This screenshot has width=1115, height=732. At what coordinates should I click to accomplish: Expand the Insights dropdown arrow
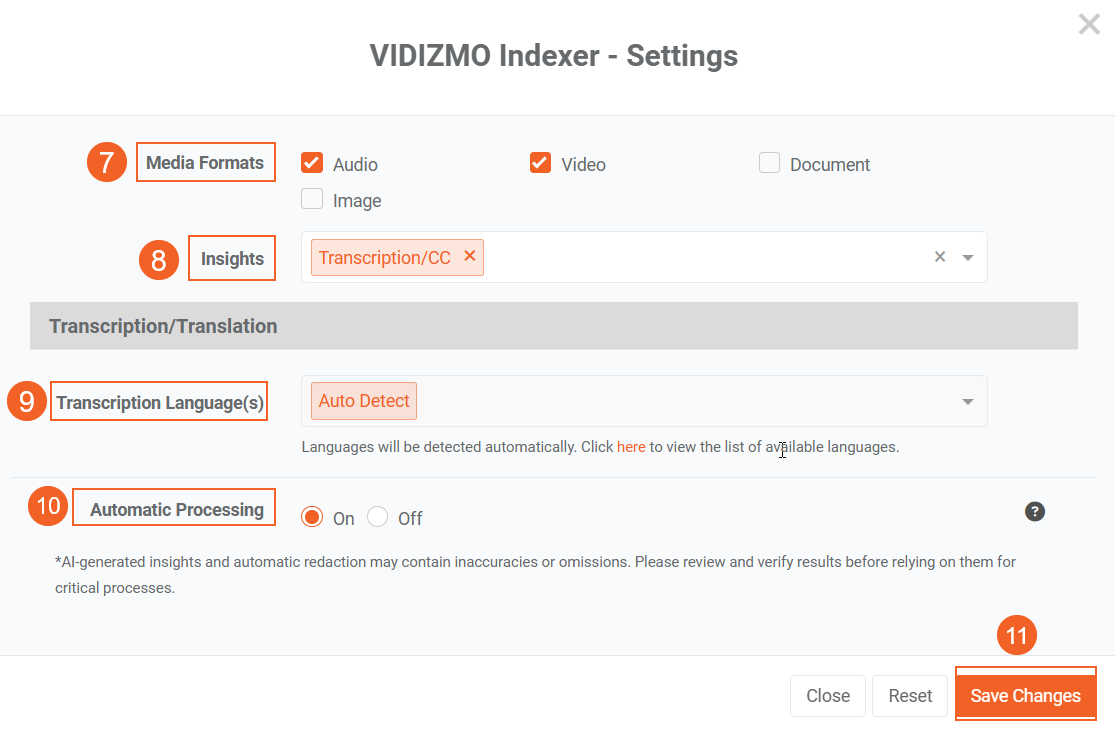click(x=968, y=258)
